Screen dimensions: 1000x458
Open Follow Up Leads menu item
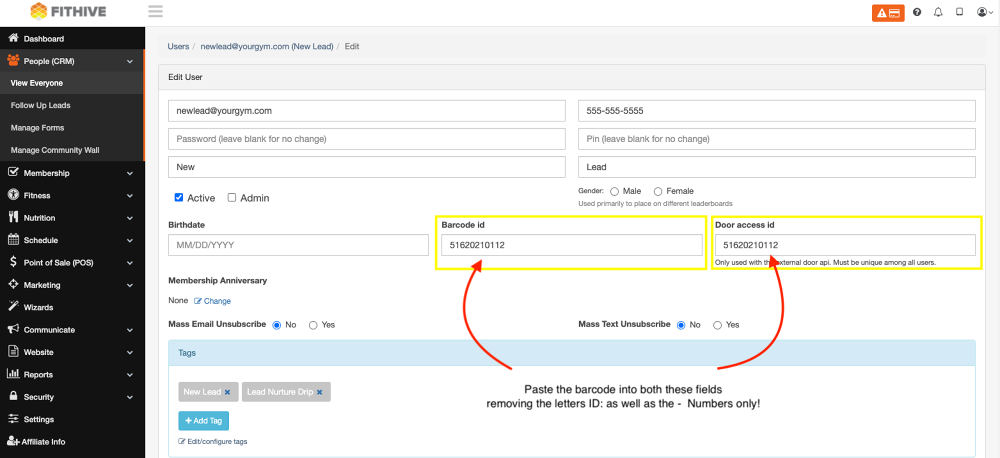40,105
